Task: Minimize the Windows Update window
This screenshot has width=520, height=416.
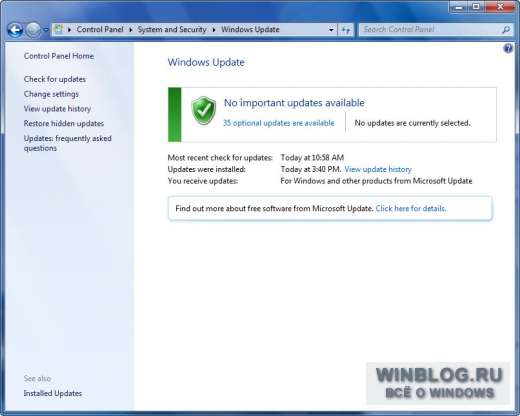Action: (x=460, y=6)
